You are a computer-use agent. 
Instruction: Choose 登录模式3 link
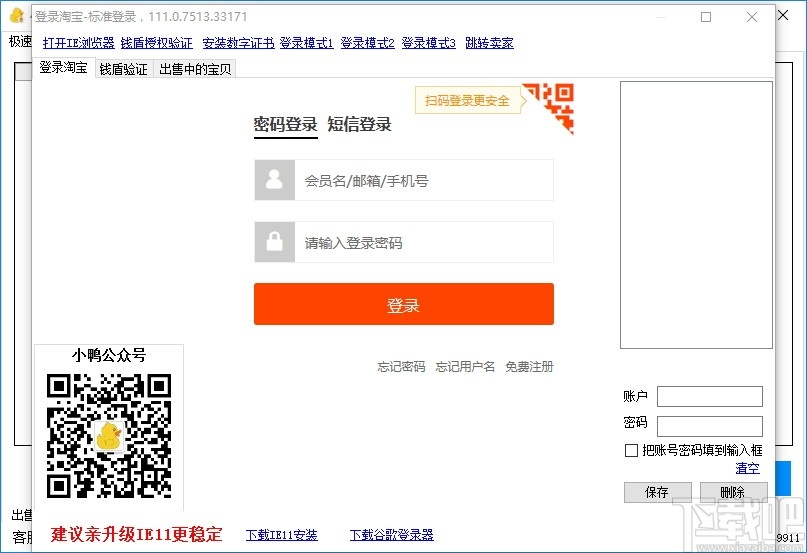pyautogui.click(x=429, y=43)
